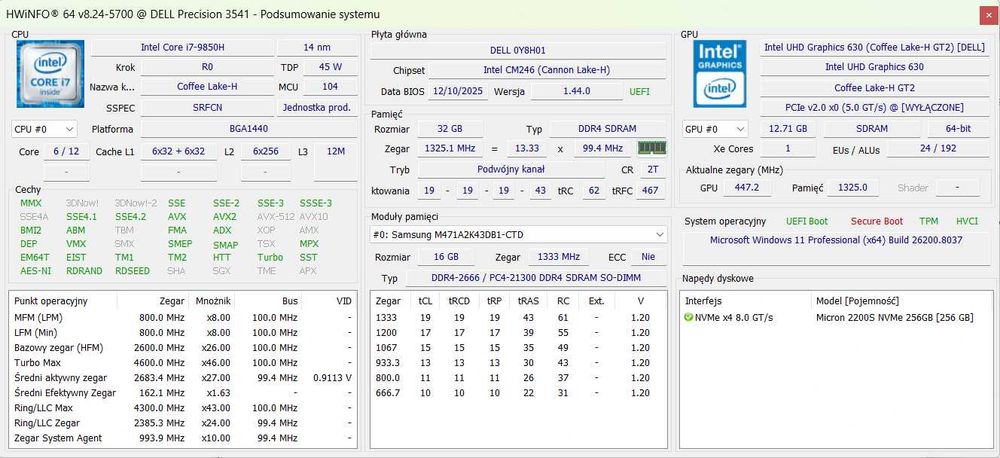This screenshot has height=458, width=1000.
Task: Click the UEFI Boot indicator
Action: pos(807,221)
